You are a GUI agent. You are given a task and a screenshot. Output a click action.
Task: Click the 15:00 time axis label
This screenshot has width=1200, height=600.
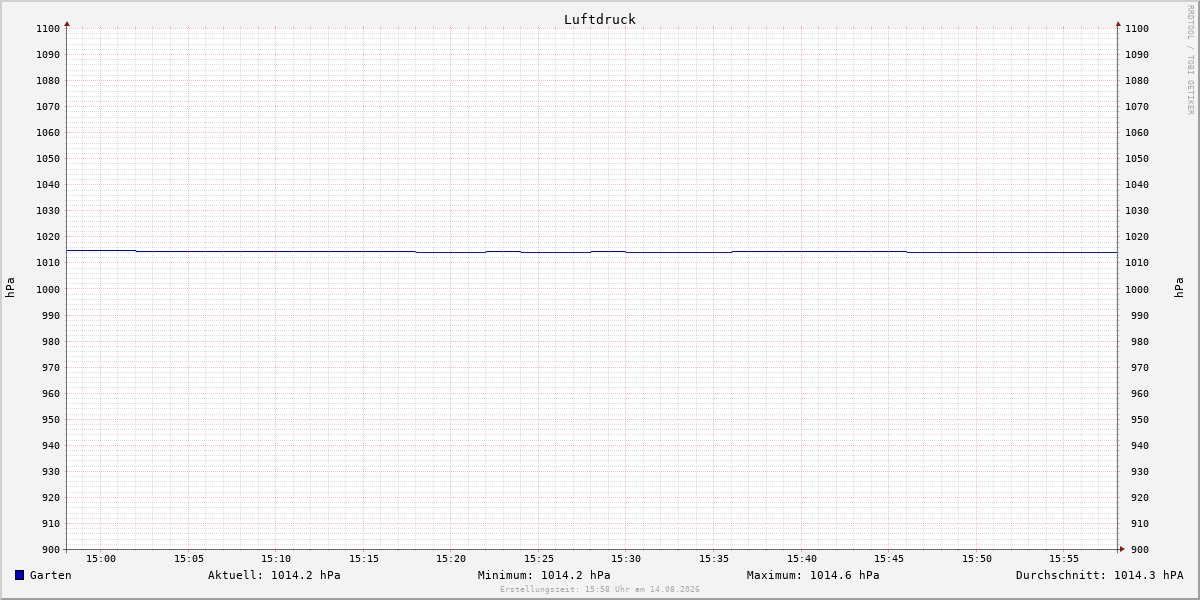coord(101,559)
